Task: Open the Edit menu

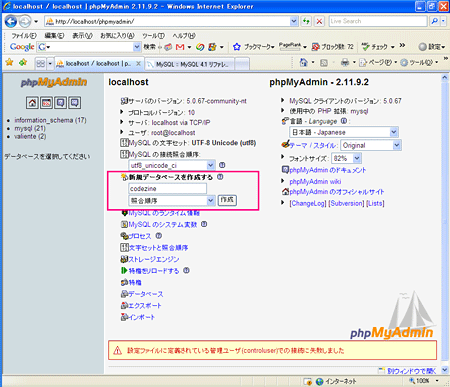Action: coord(54,35)
